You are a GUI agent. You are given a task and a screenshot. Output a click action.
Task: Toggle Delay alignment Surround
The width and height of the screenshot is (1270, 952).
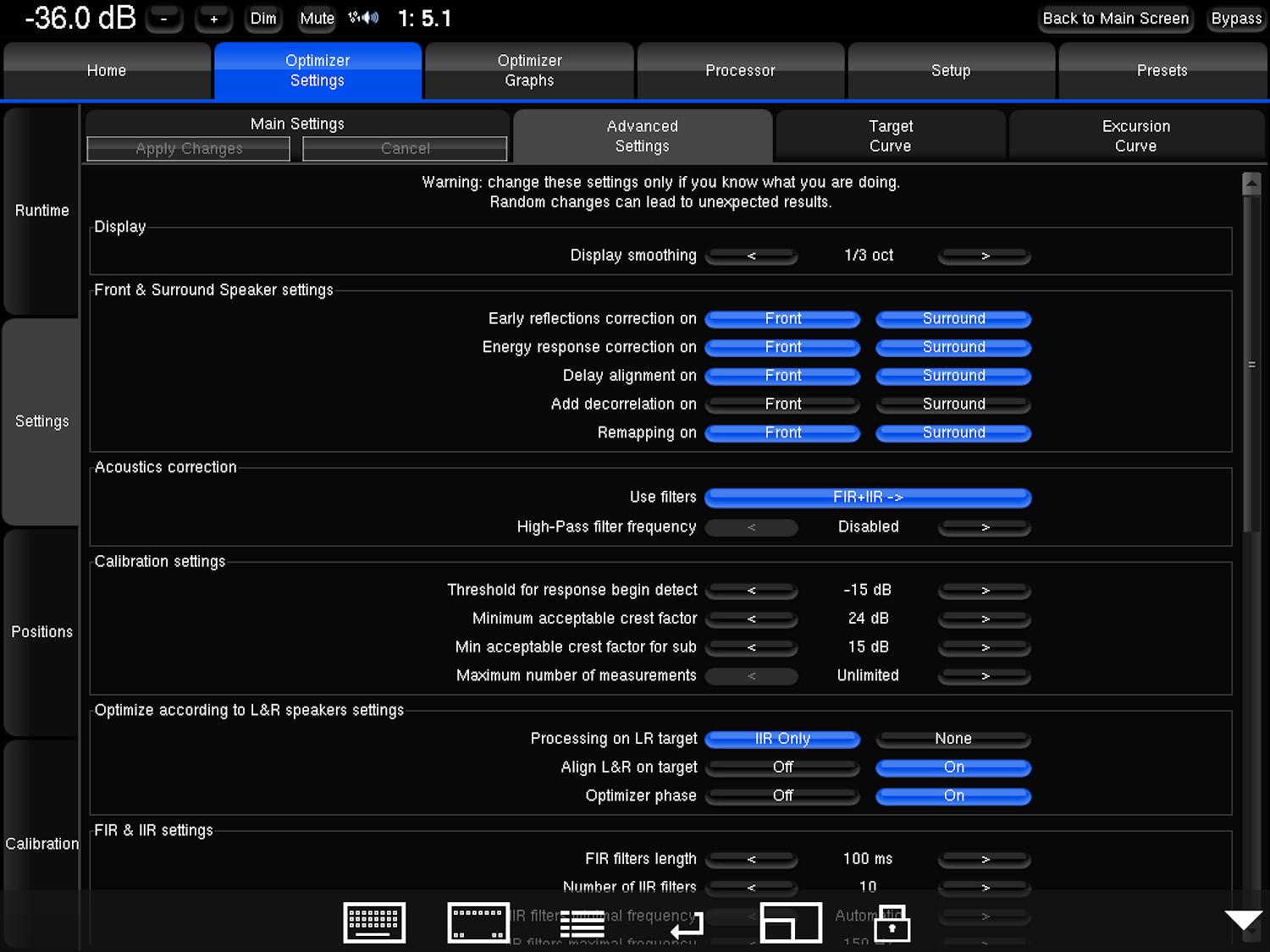click(x=953, y=376)
